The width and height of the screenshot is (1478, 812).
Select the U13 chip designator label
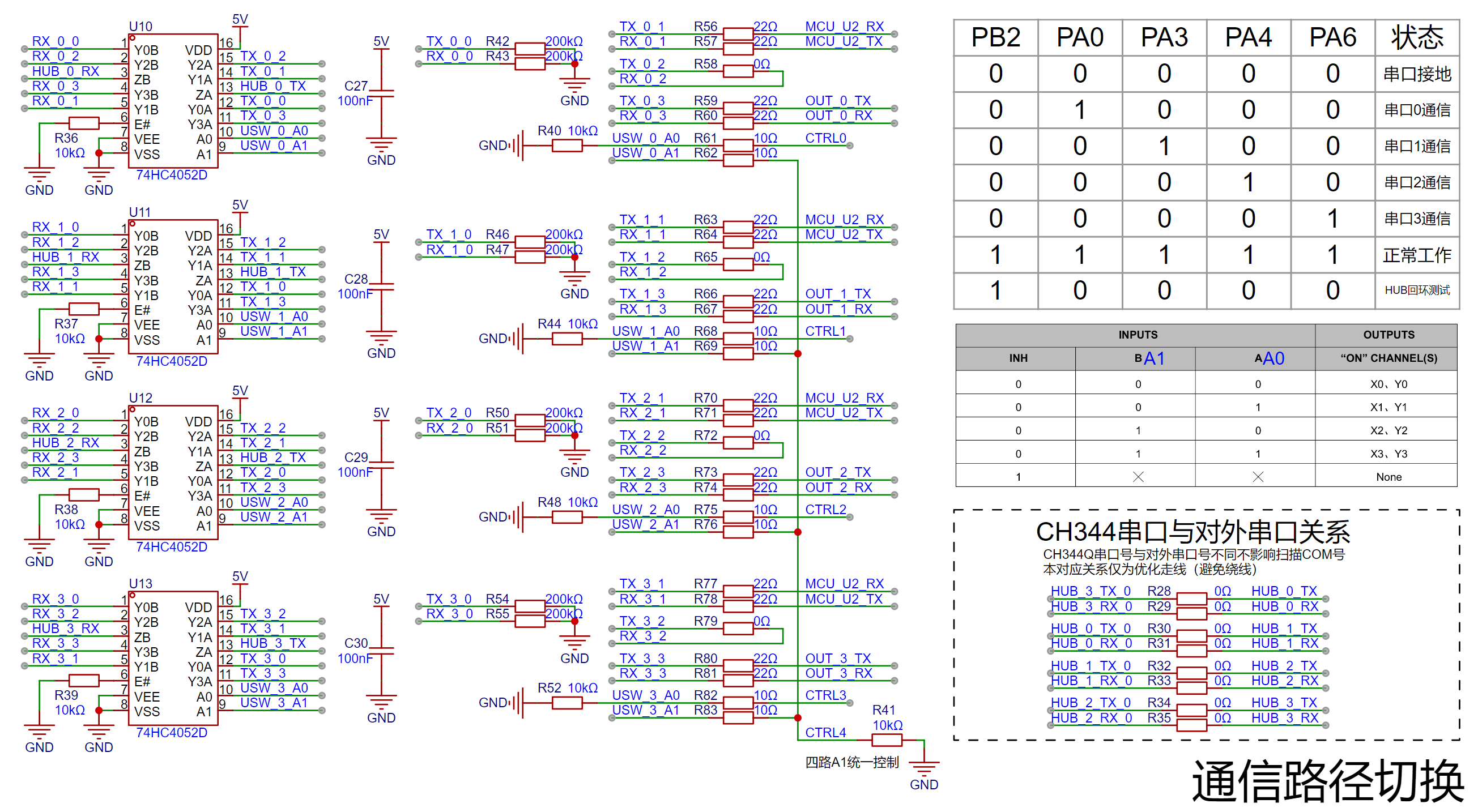click(140, 584)
